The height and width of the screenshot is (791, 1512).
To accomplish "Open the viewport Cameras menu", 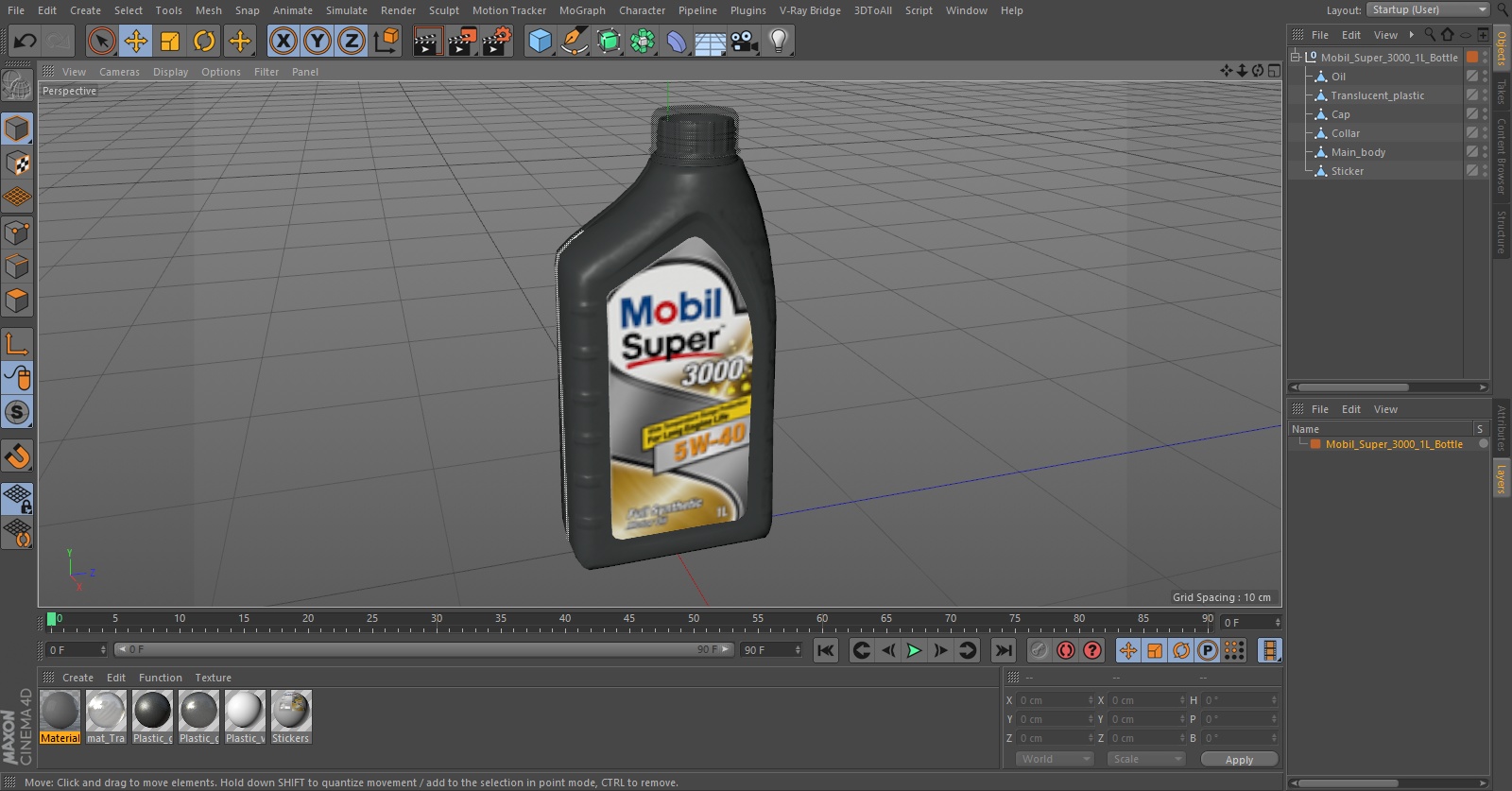I will (119, 72).
